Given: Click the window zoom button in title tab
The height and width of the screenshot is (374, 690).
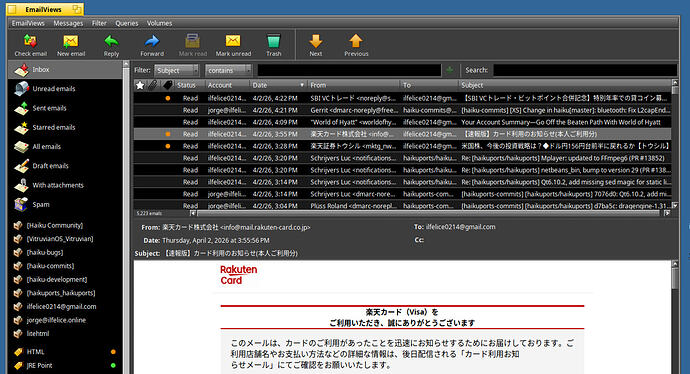Looking at the screenshot, I should pyautogui.click(x=77, y=9).
